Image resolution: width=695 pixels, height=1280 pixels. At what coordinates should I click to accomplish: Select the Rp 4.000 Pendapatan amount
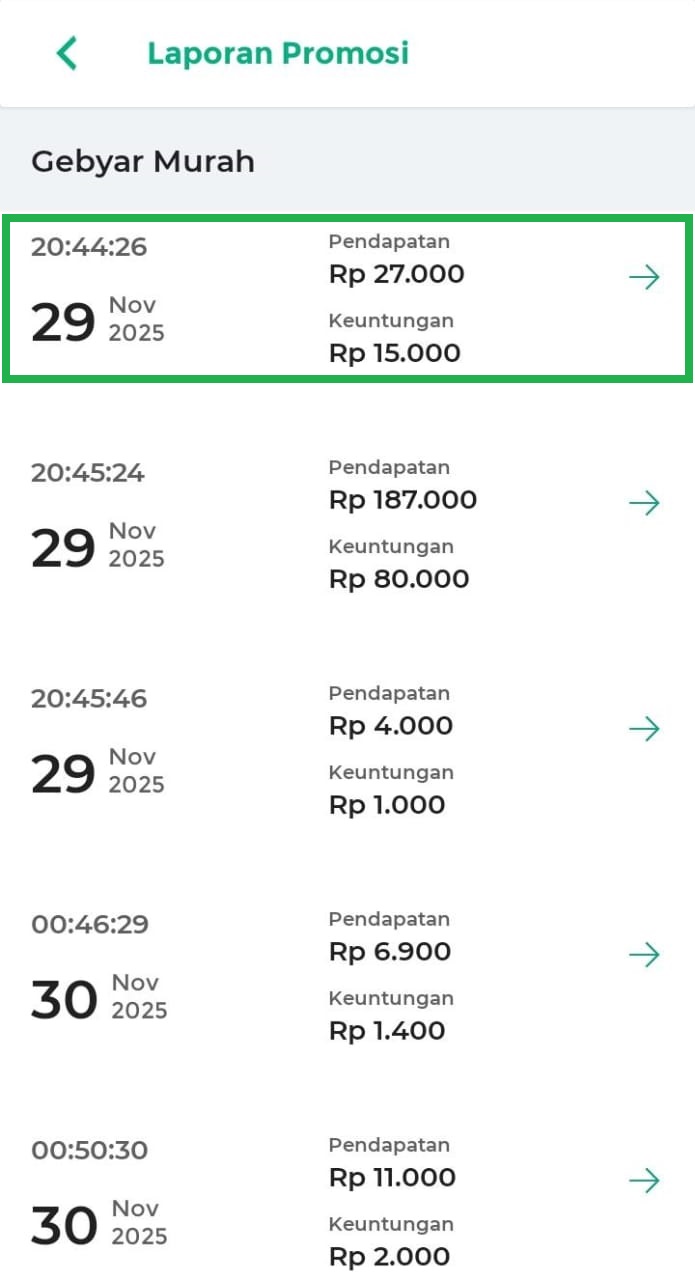[391, 726]
